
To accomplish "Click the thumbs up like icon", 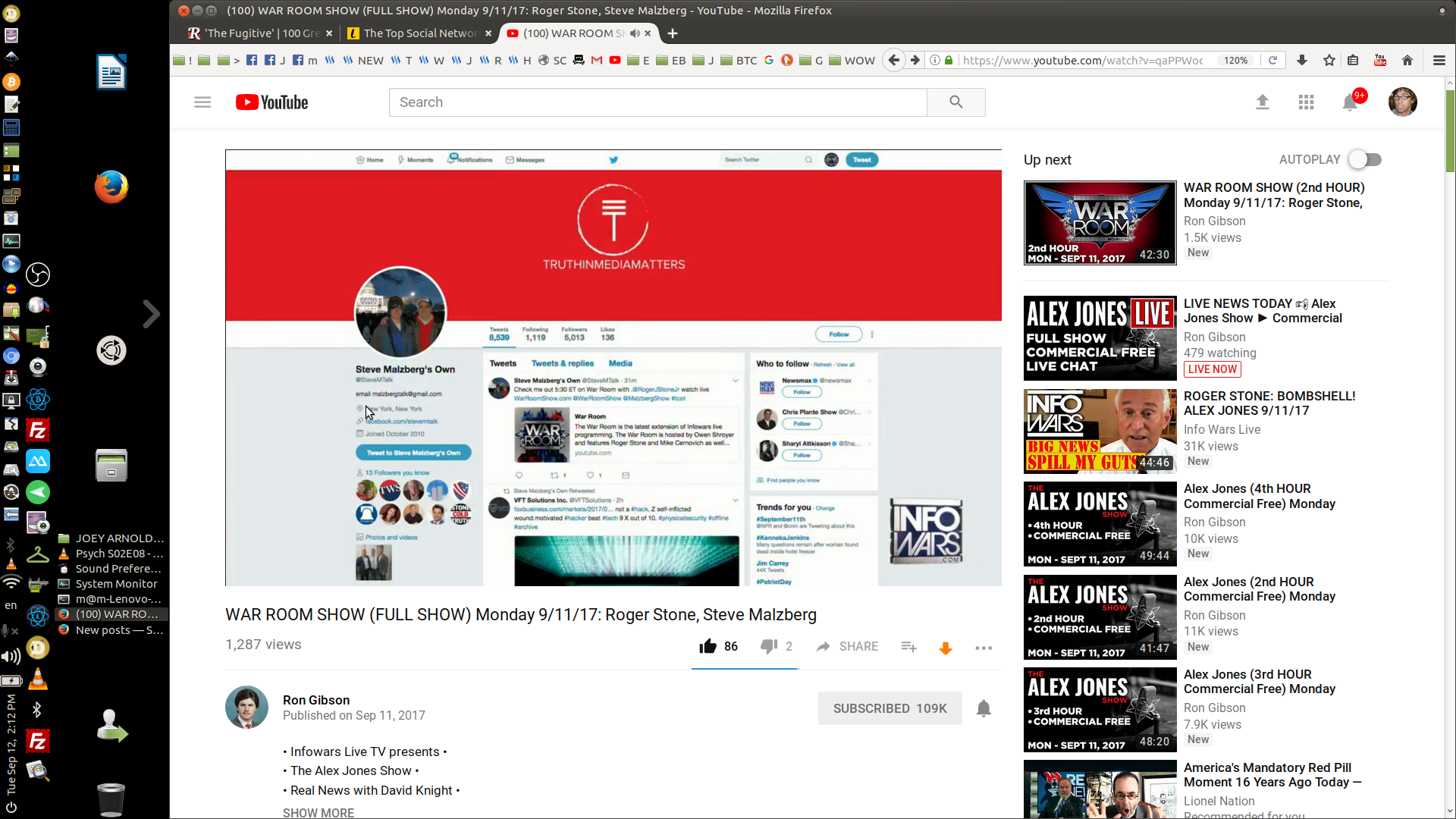I will [x=708, y=646].
